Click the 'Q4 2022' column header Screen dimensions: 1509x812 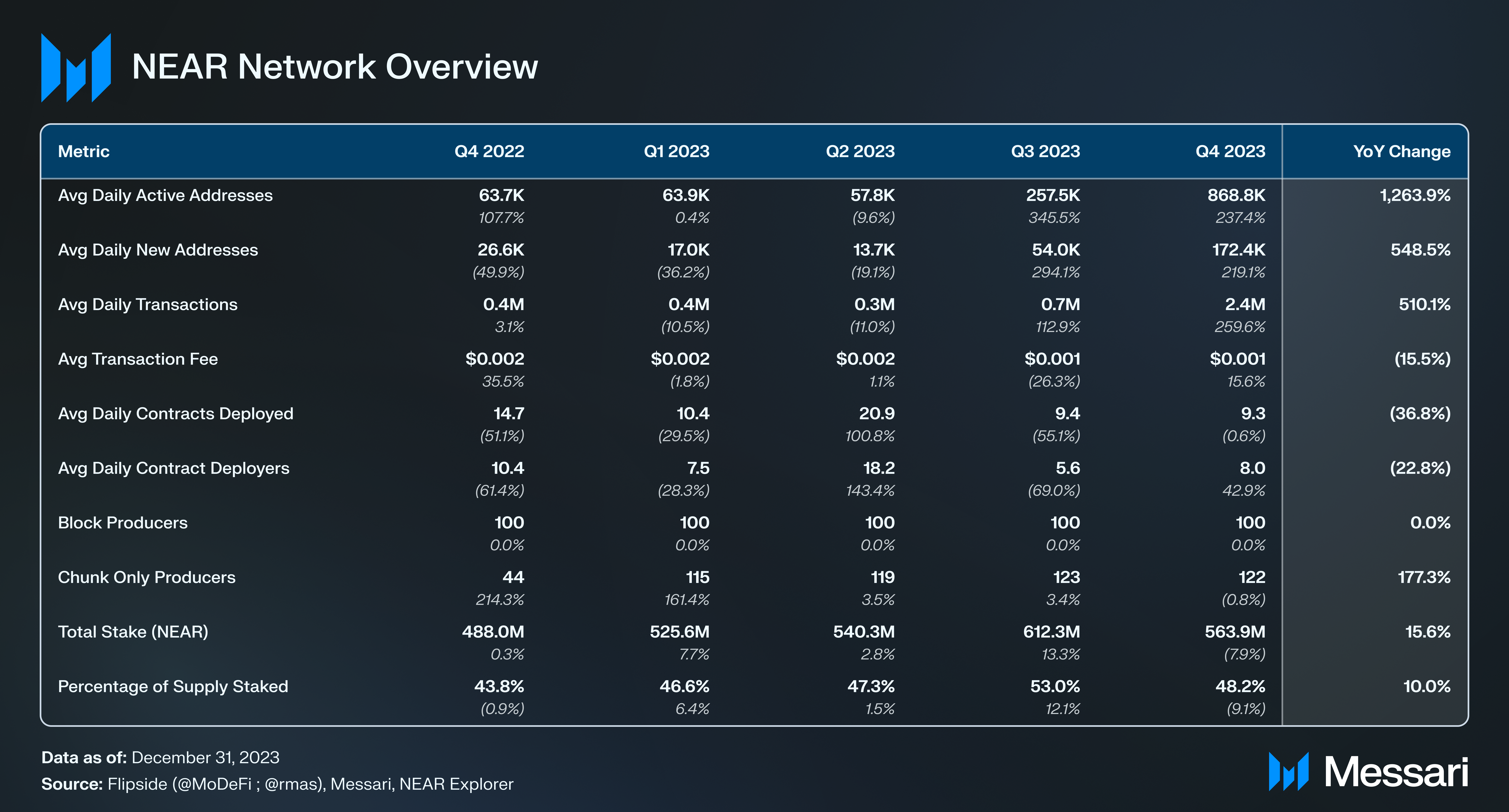(x=489, y=152)
